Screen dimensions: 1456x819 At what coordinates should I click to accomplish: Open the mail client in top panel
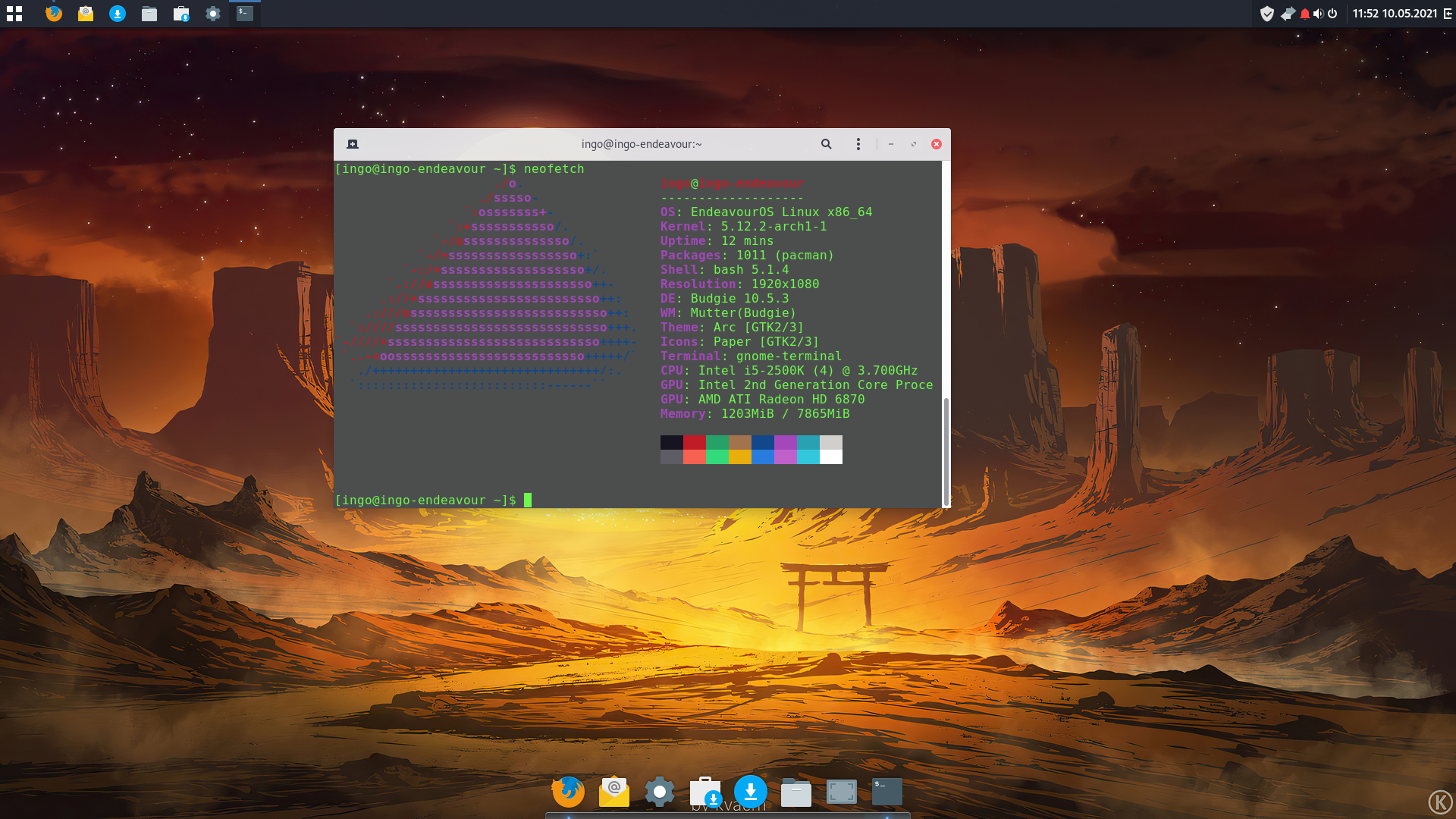[x=86, y=14]
